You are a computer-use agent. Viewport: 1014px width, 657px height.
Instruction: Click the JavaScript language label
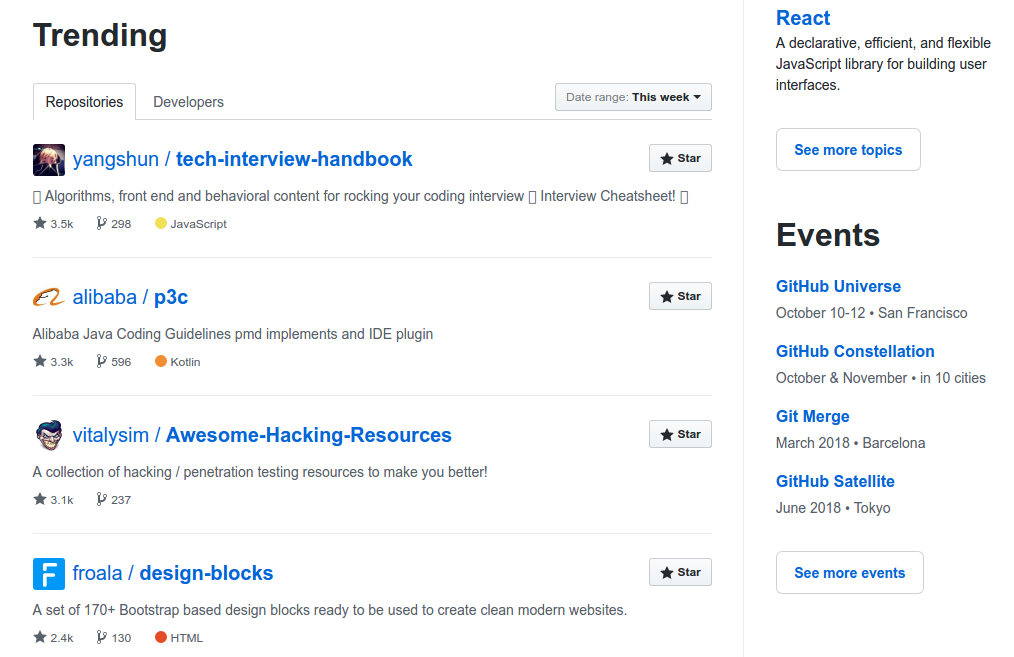[x=199, y=224]
